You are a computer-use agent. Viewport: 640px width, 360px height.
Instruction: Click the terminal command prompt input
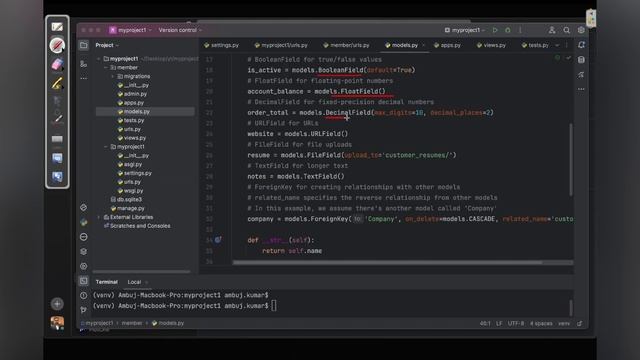pos(274,306)
